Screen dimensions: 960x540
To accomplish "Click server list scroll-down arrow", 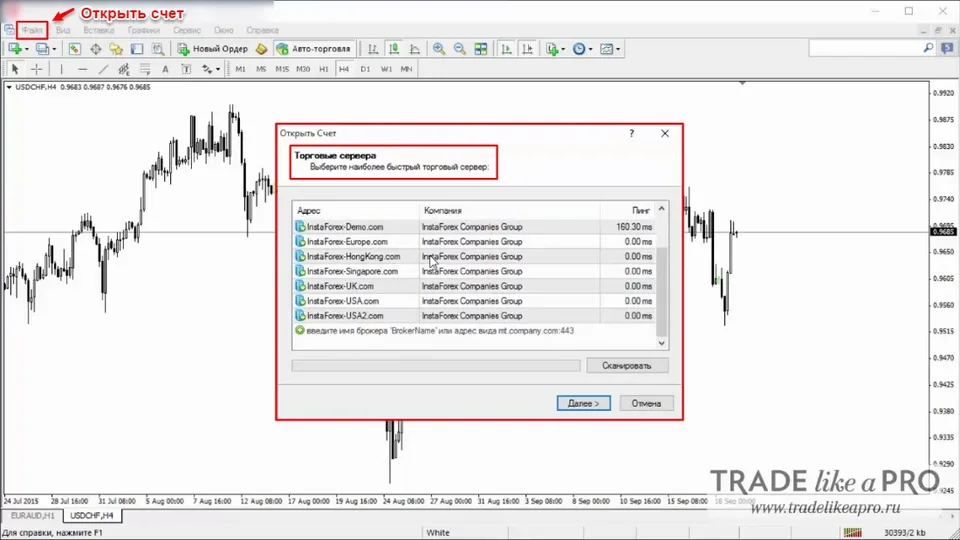I will (x=661, y=343).
